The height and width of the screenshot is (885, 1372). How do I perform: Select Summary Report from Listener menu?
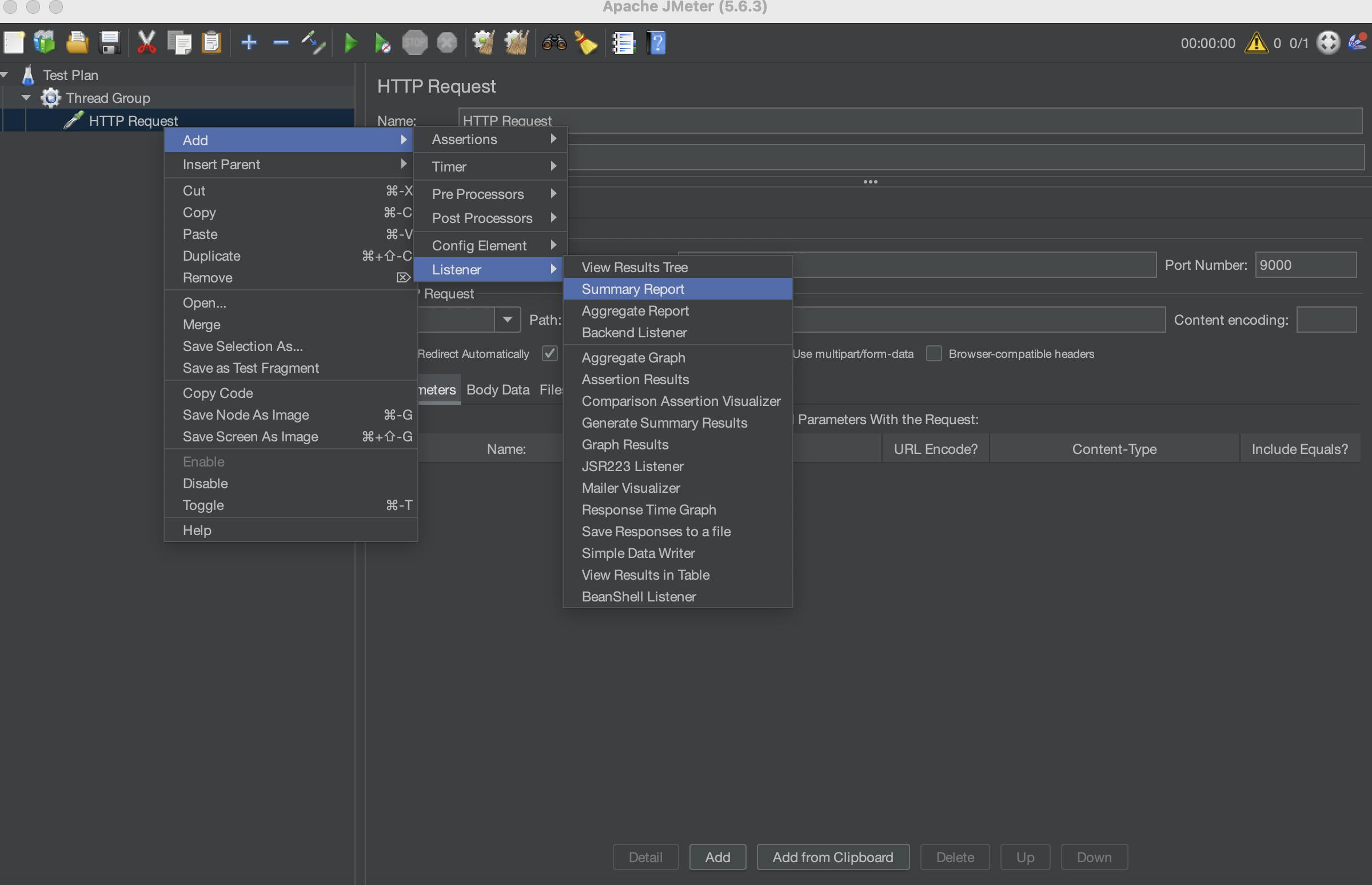coord(633,289)
